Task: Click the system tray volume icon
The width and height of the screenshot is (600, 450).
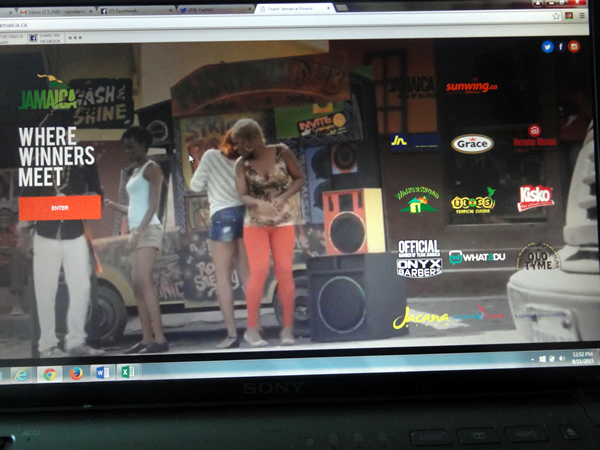Action: pyautogui.click(x=561, y=358)
